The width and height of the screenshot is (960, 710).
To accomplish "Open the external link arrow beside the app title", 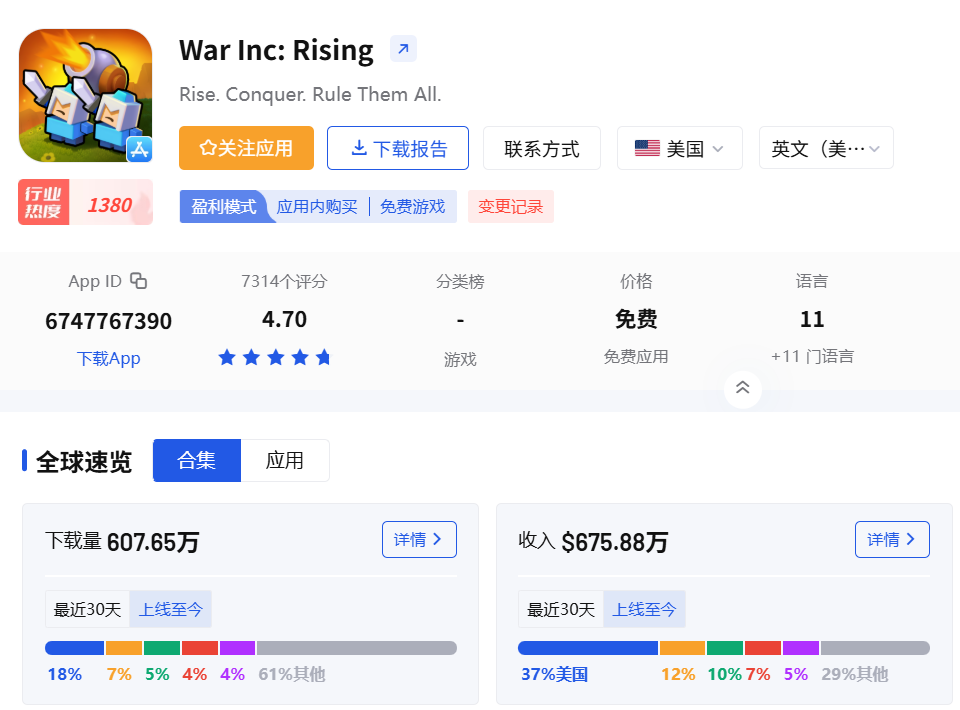I will coord(402,48).
